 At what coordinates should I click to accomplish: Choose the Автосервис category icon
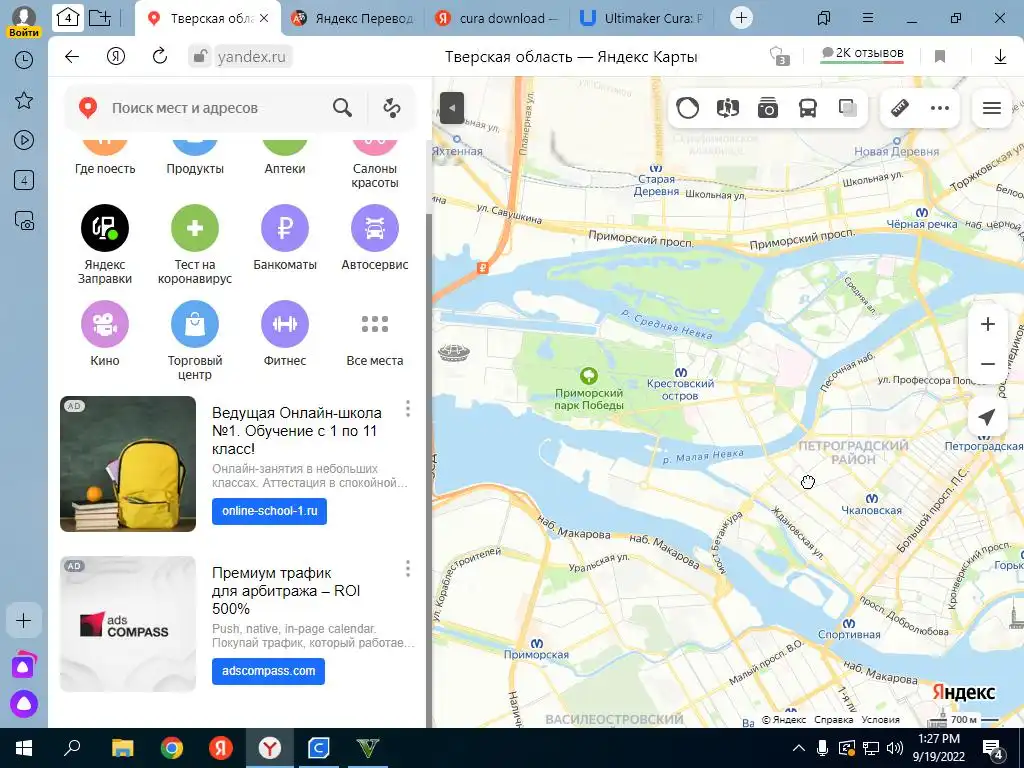tap(375, 228)
